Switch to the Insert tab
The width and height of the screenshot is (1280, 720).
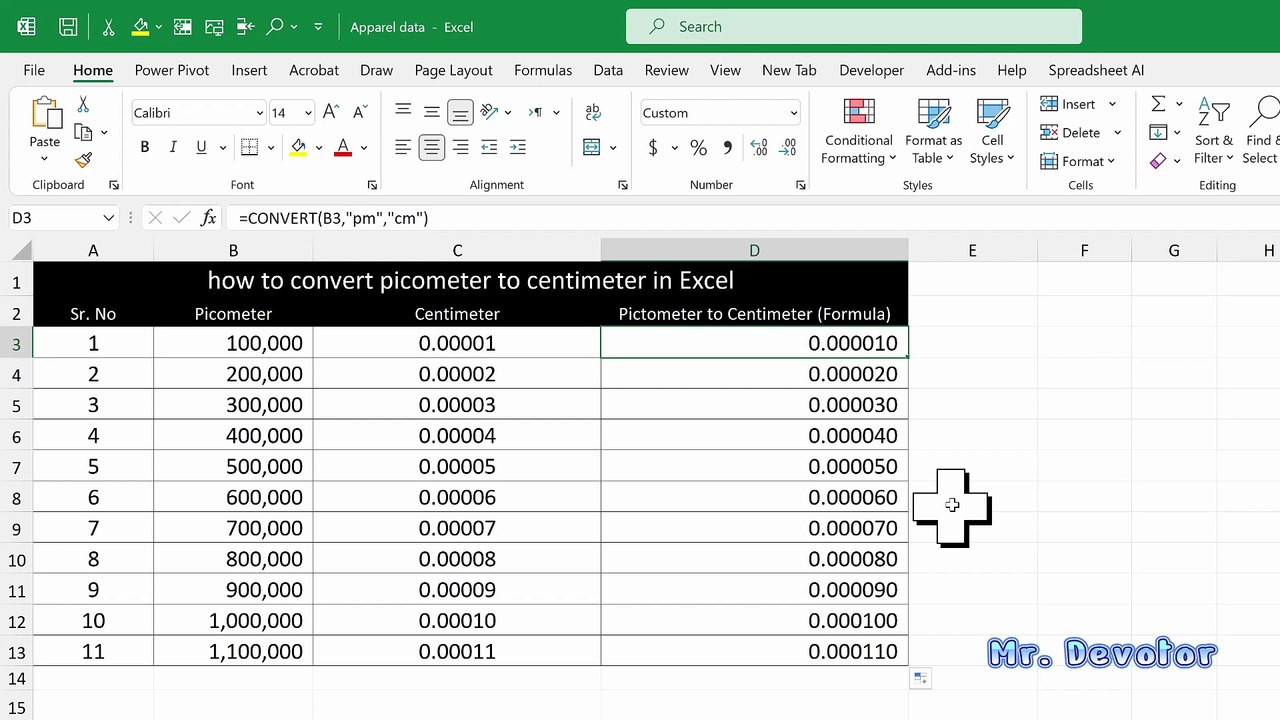249,70
